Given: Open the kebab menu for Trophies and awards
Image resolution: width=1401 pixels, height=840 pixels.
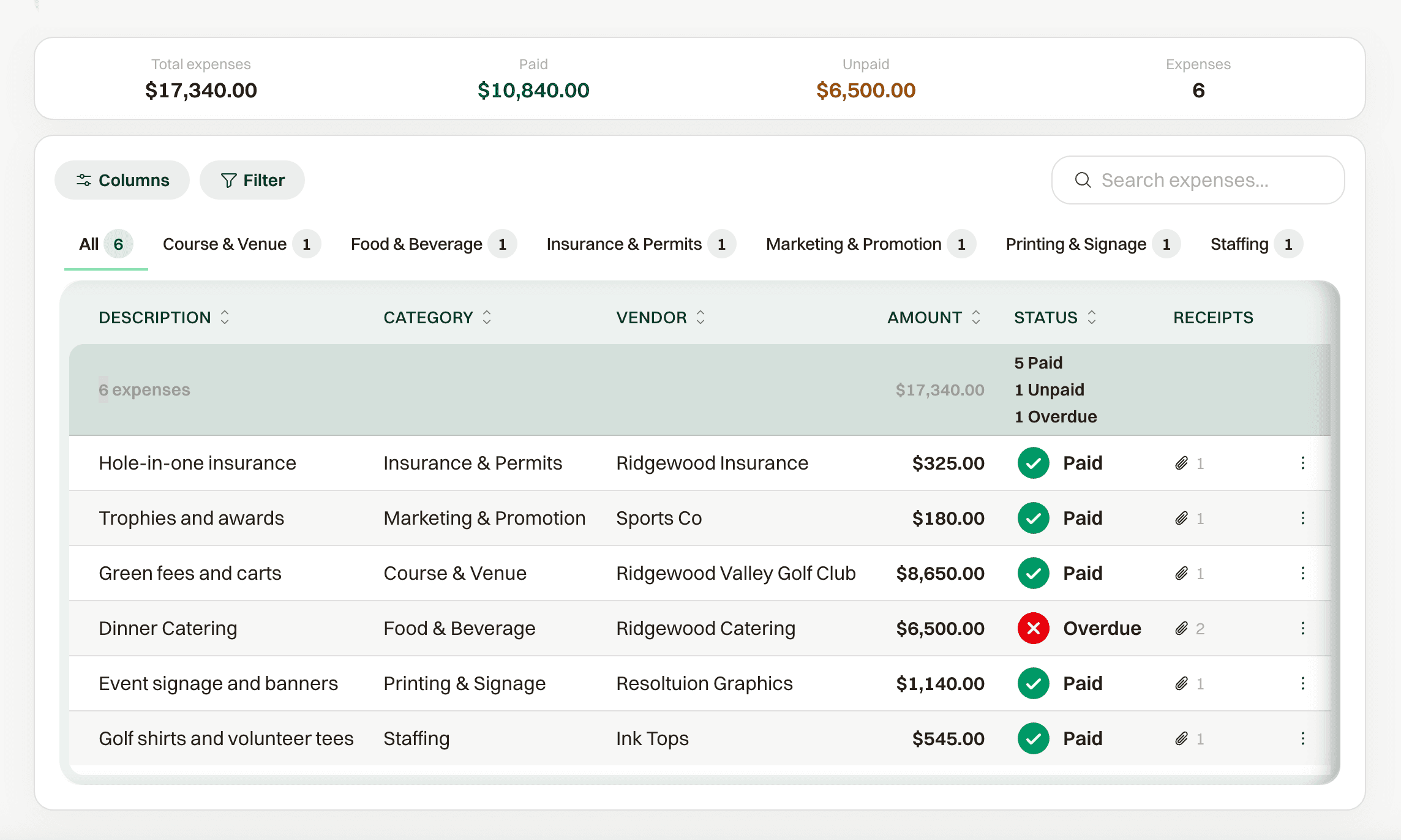Looking at the screenshot, I should click(x=1302, y=518).
